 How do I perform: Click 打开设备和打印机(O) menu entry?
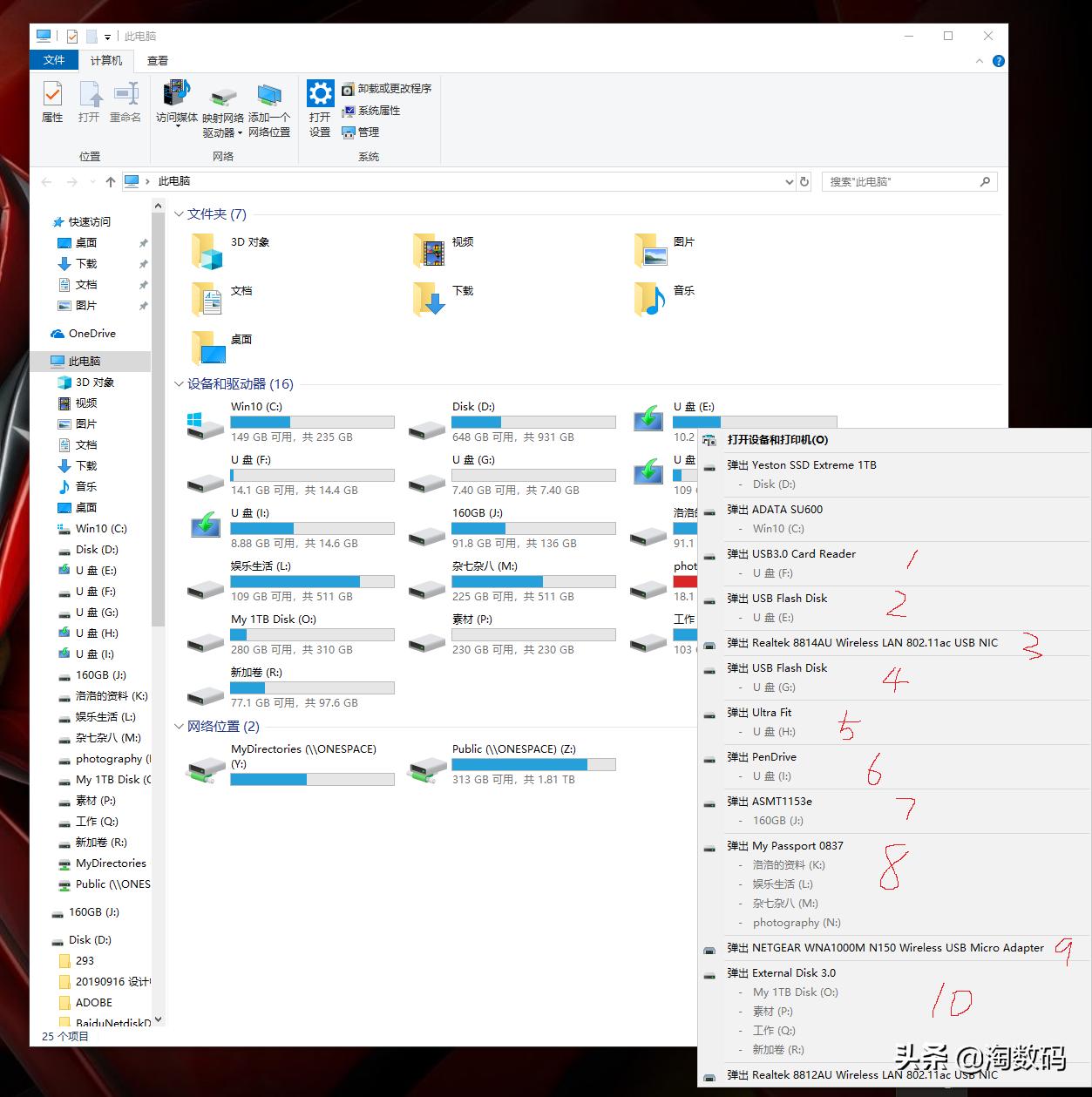777,440
